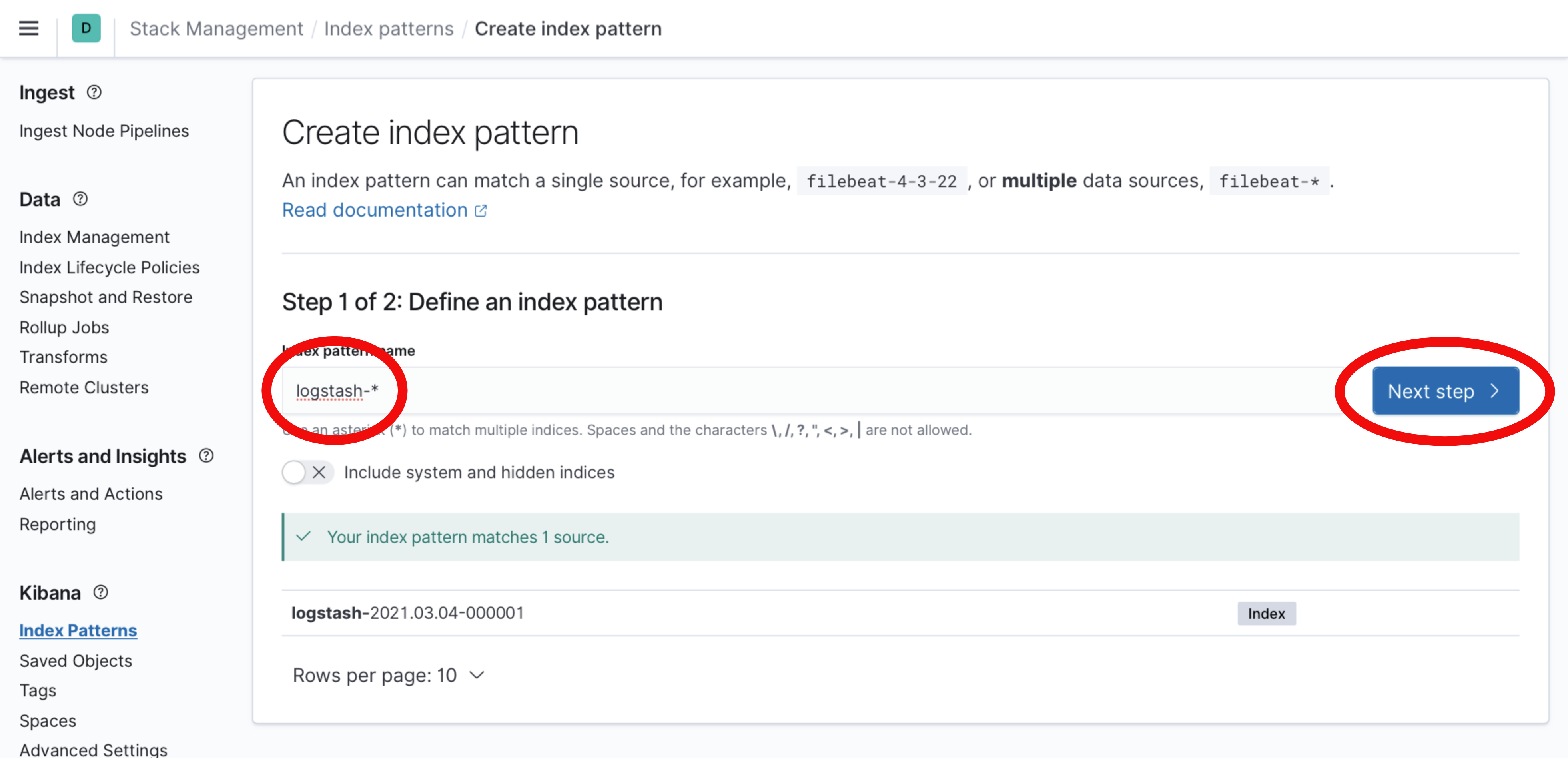Open help for the Ingest section
The height and width of the screenshot is (758, 1568).
tap(94, 92)
